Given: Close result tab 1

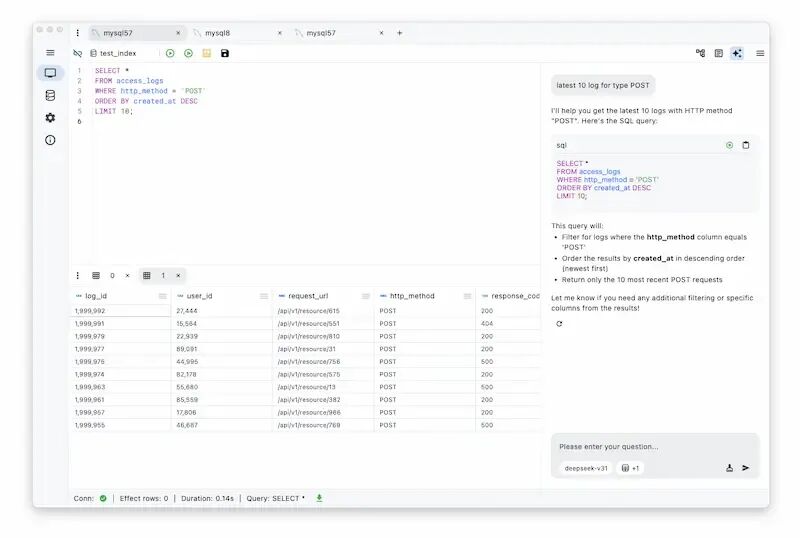Looking at the screenshot, I should pos(178,276).
